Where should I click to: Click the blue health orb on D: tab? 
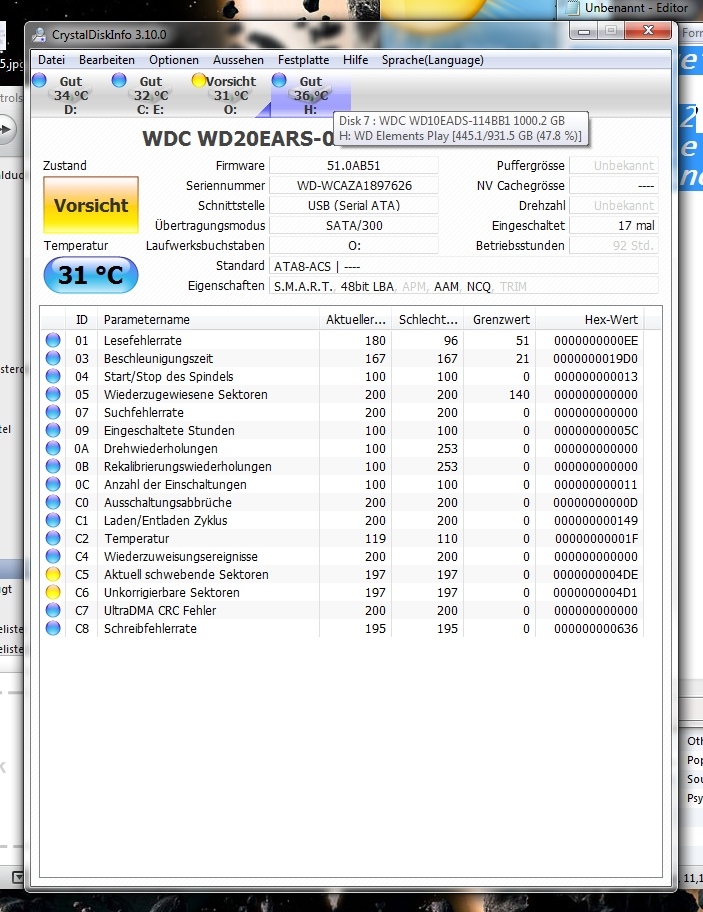coord(40,80)
